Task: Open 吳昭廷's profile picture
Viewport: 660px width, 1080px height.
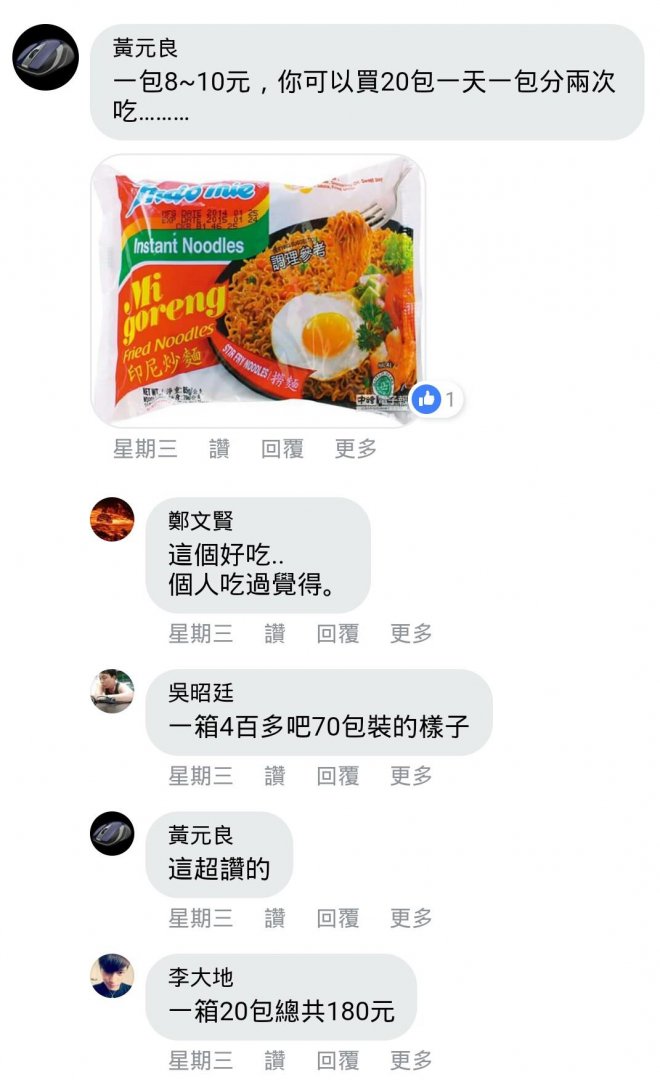Action: (112, 690)
